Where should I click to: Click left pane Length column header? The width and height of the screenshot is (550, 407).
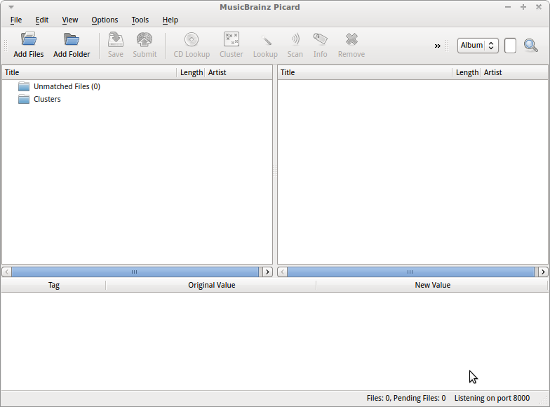click(191, 72)
